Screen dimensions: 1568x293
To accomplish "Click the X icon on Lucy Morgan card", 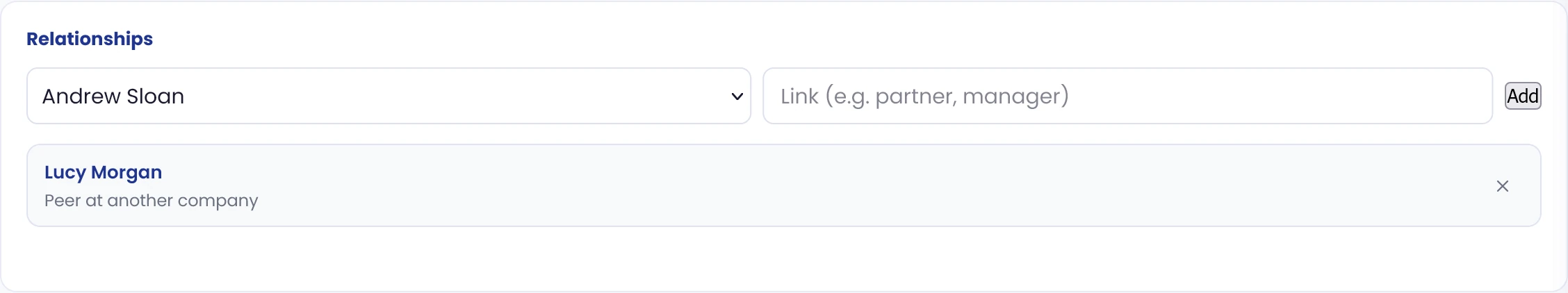I will 1502,186.
